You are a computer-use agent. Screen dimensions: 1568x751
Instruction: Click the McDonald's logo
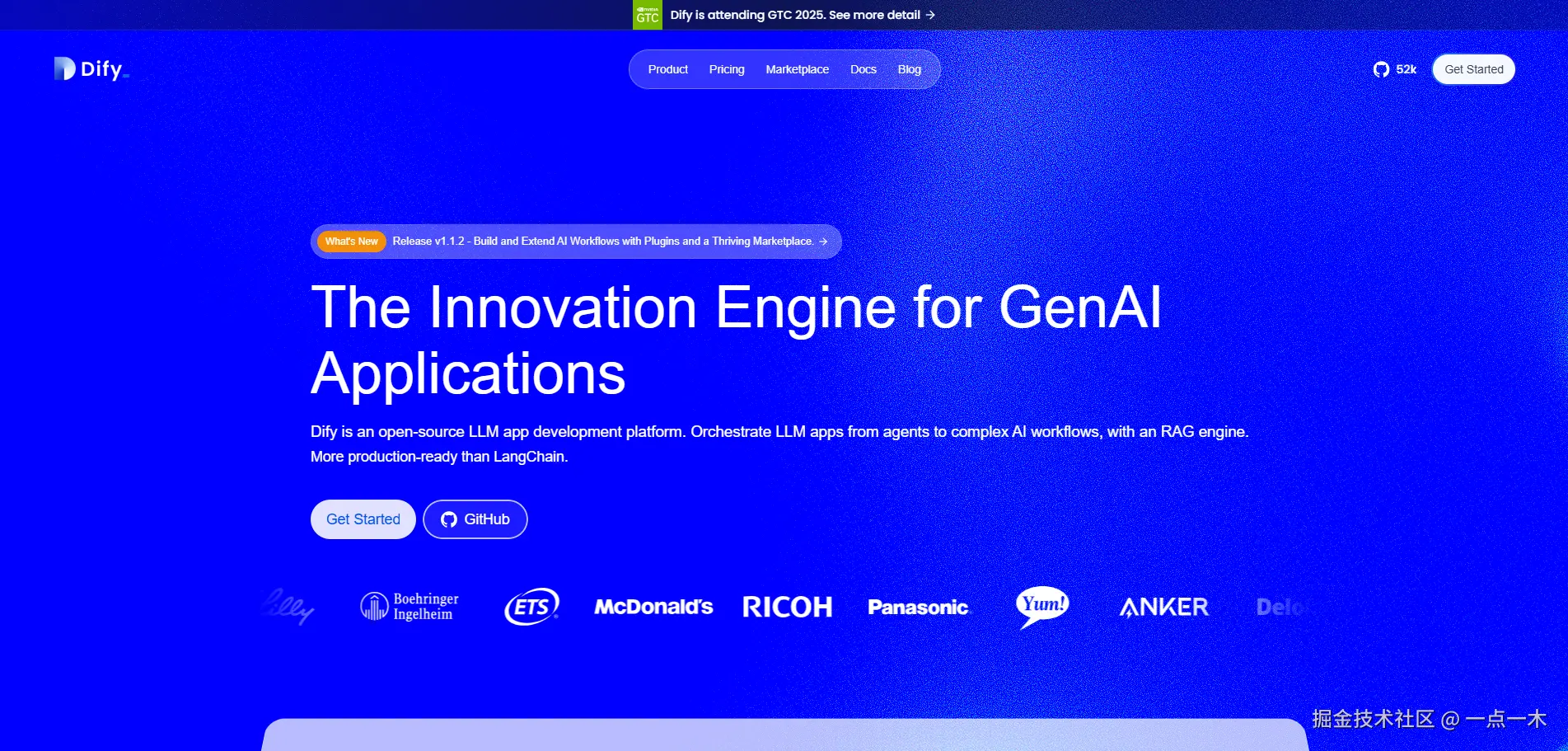(653, 608)
